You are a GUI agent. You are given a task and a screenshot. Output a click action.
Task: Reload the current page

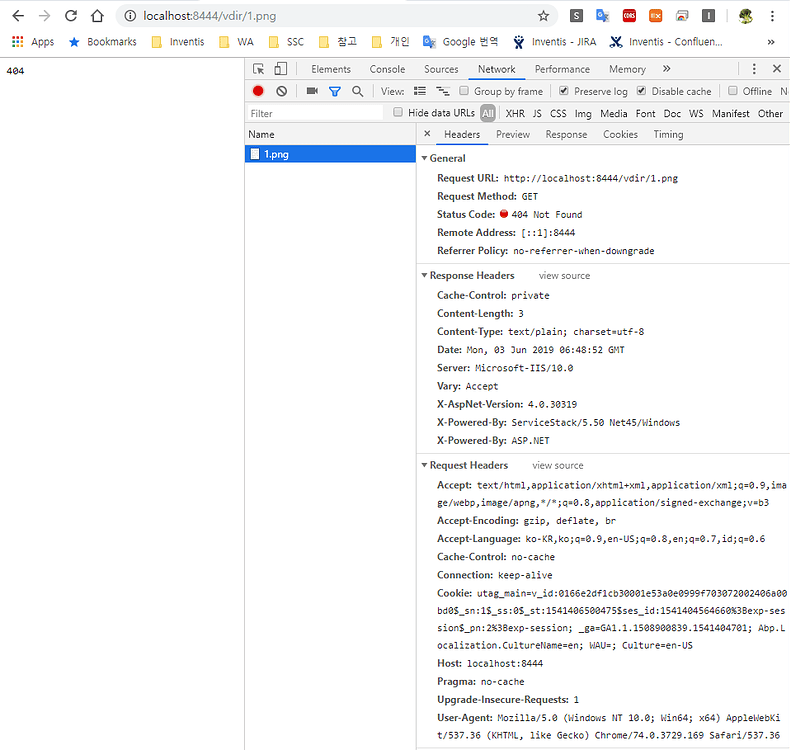point(71,16)
